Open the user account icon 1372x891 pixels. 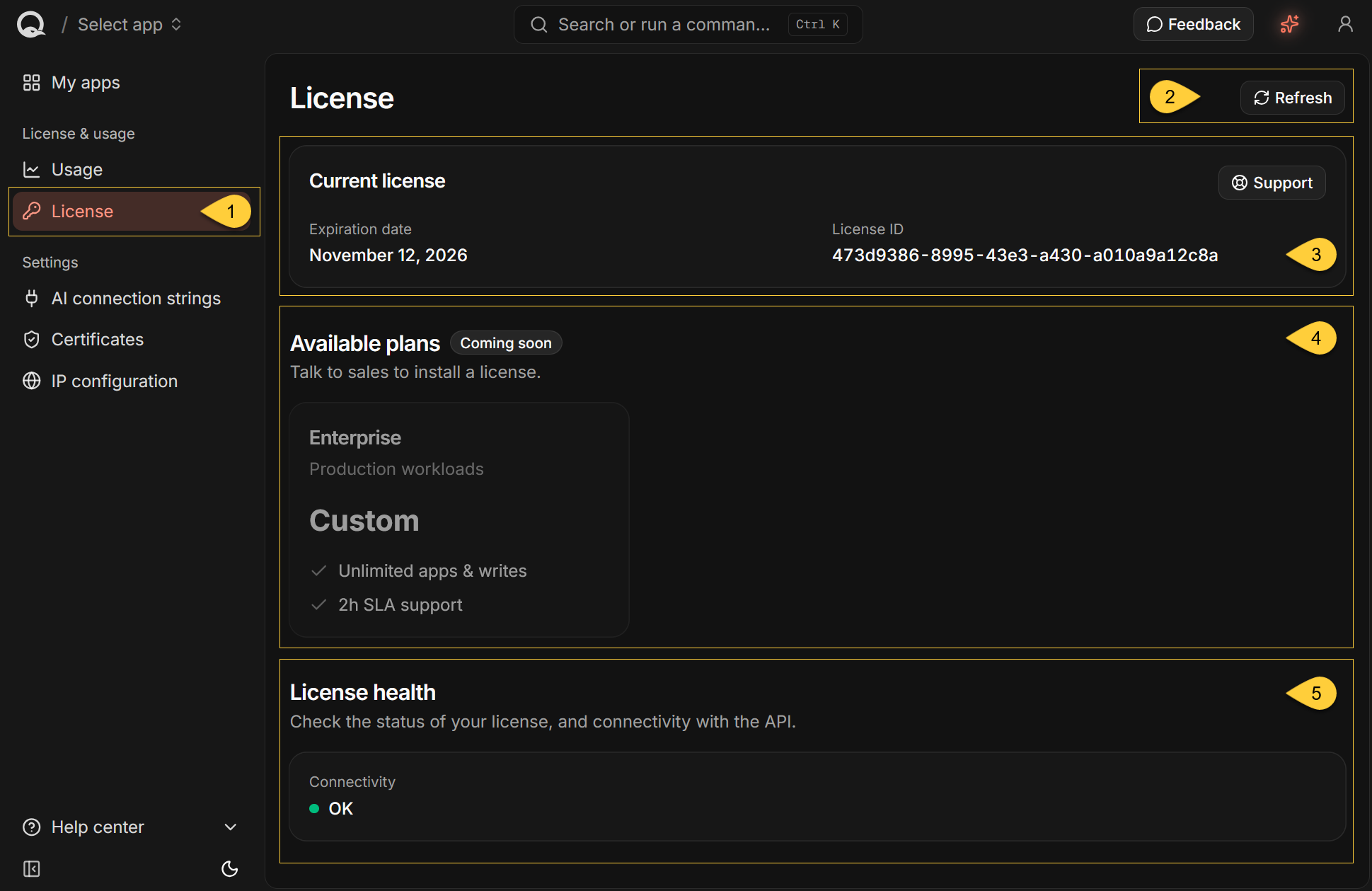(1345, 25)
